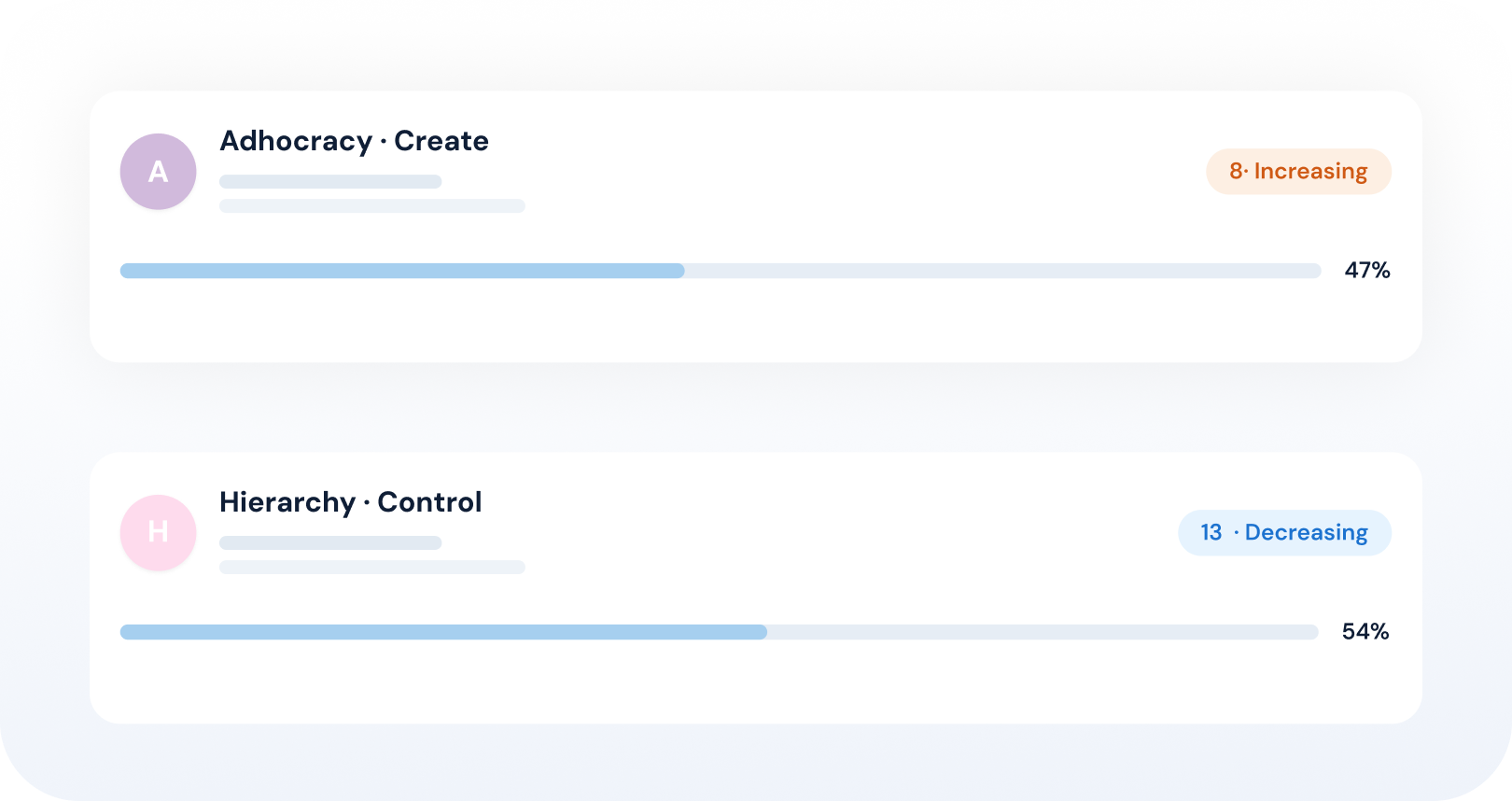Click the unfilled track of Adhocracy's bar

(1003, 271)
